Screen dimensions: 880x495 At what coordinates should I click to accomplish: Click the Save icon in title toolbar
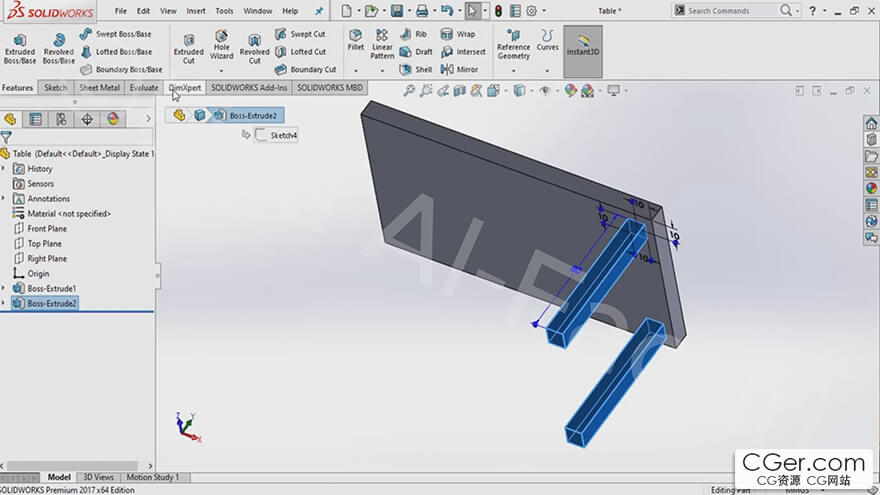[397, 11]
